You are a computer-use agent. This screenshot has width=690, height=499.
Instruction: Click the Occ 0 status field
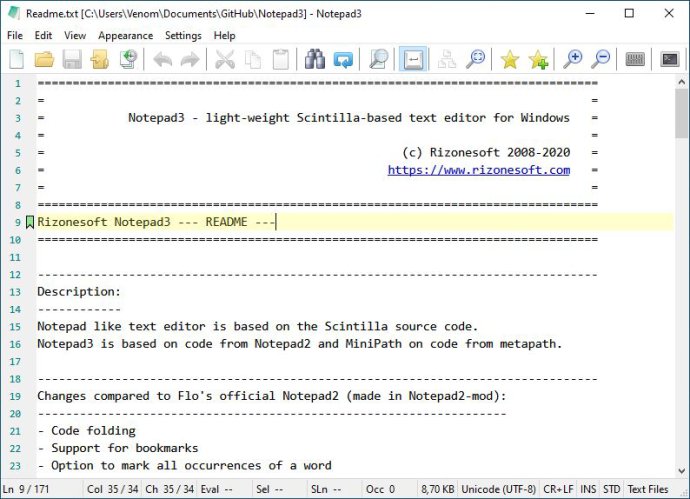(x=389, y=489)
